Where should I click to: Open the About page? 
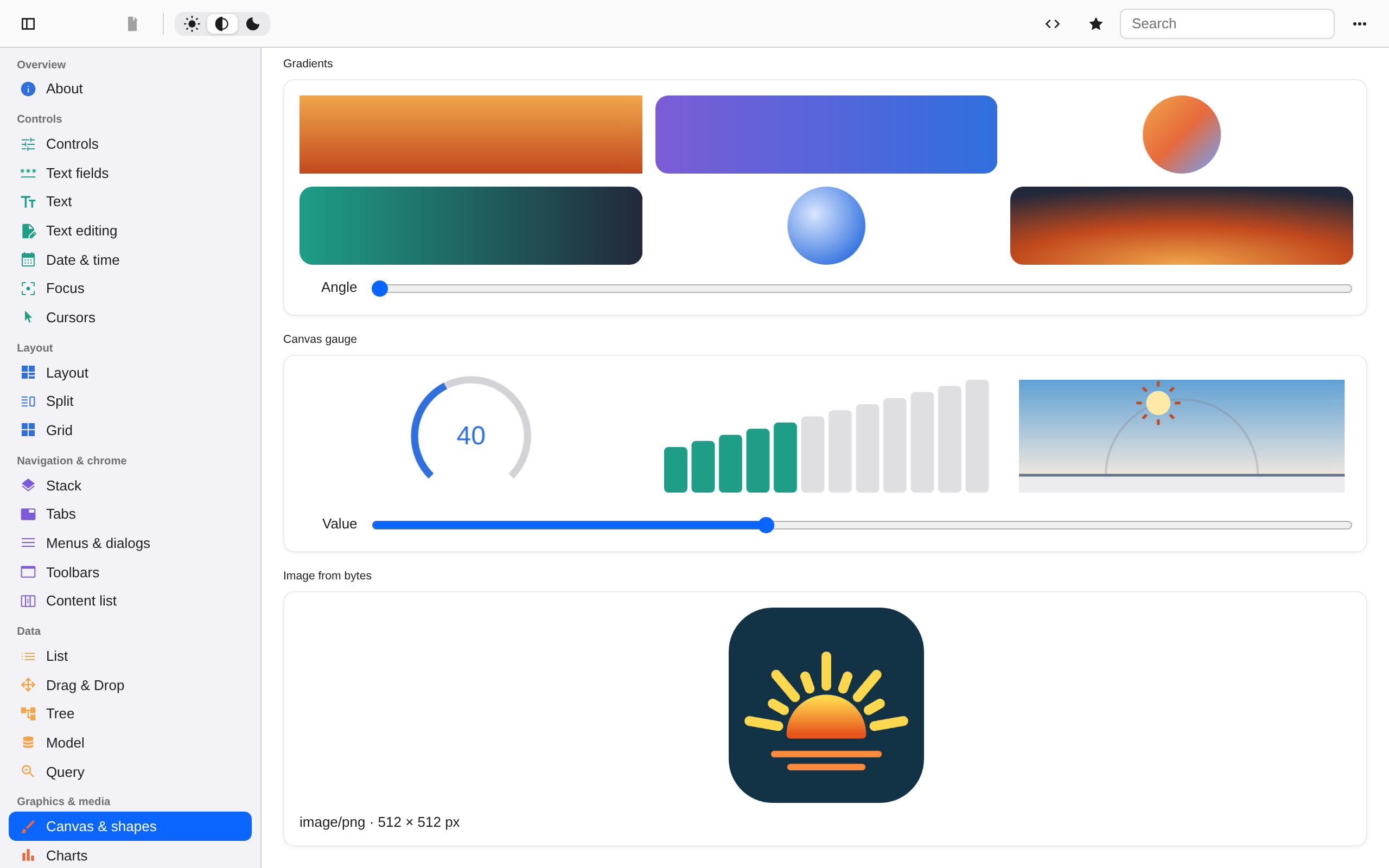(x=130, y=89)
